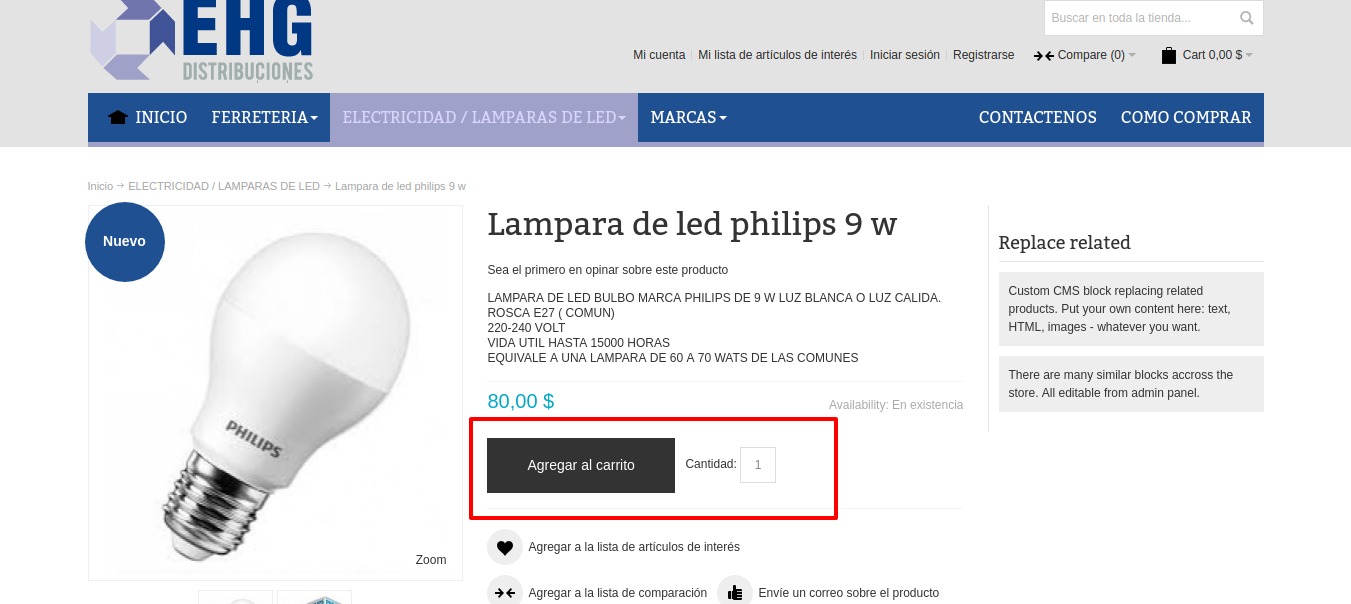Click the home icon beside INICIO

pos(118,117)
